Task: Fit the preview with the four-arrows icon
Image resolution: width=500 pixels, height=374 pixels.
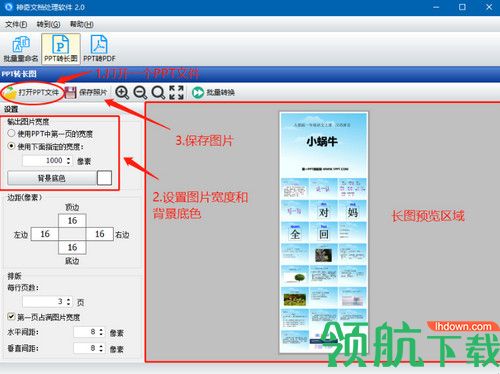Action: click(x=176, y=92)
